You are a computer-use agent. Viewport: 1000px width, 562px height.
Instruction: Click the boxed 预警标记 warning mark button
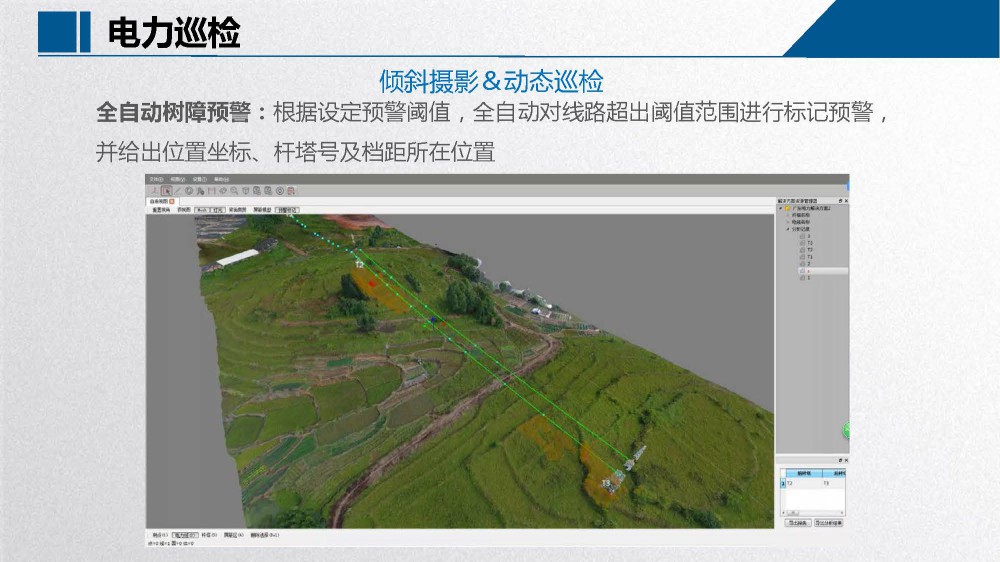coord(287,210)
